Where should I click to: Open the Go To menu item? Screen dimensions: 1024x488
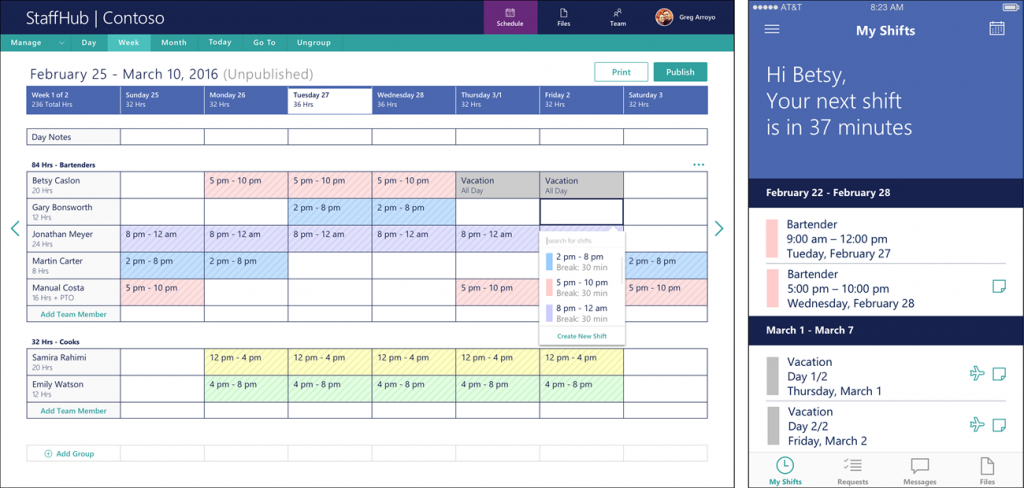pos(264,42)
